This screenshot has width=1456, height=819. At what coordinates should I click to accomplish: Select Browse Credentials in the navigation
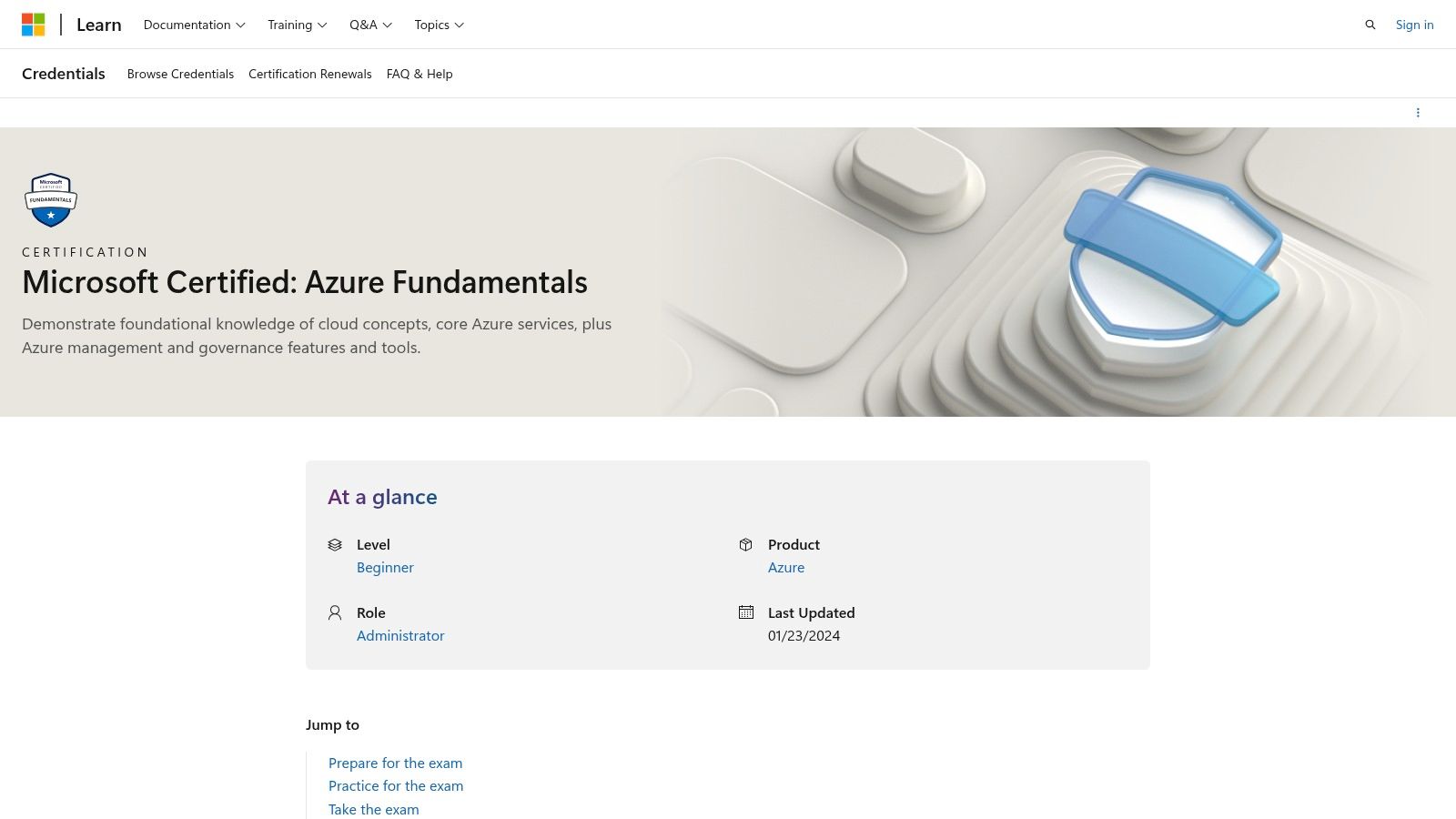(180, 74)
